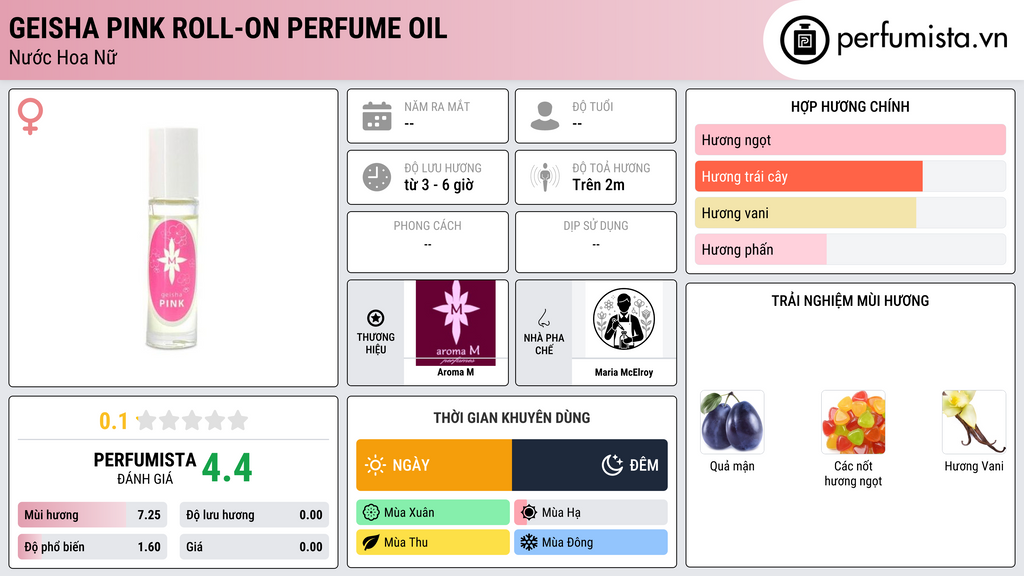Click the Dịp sử dụng occasion card
The height and width of the screenshot is (576, 1024).
pos(596,242)
